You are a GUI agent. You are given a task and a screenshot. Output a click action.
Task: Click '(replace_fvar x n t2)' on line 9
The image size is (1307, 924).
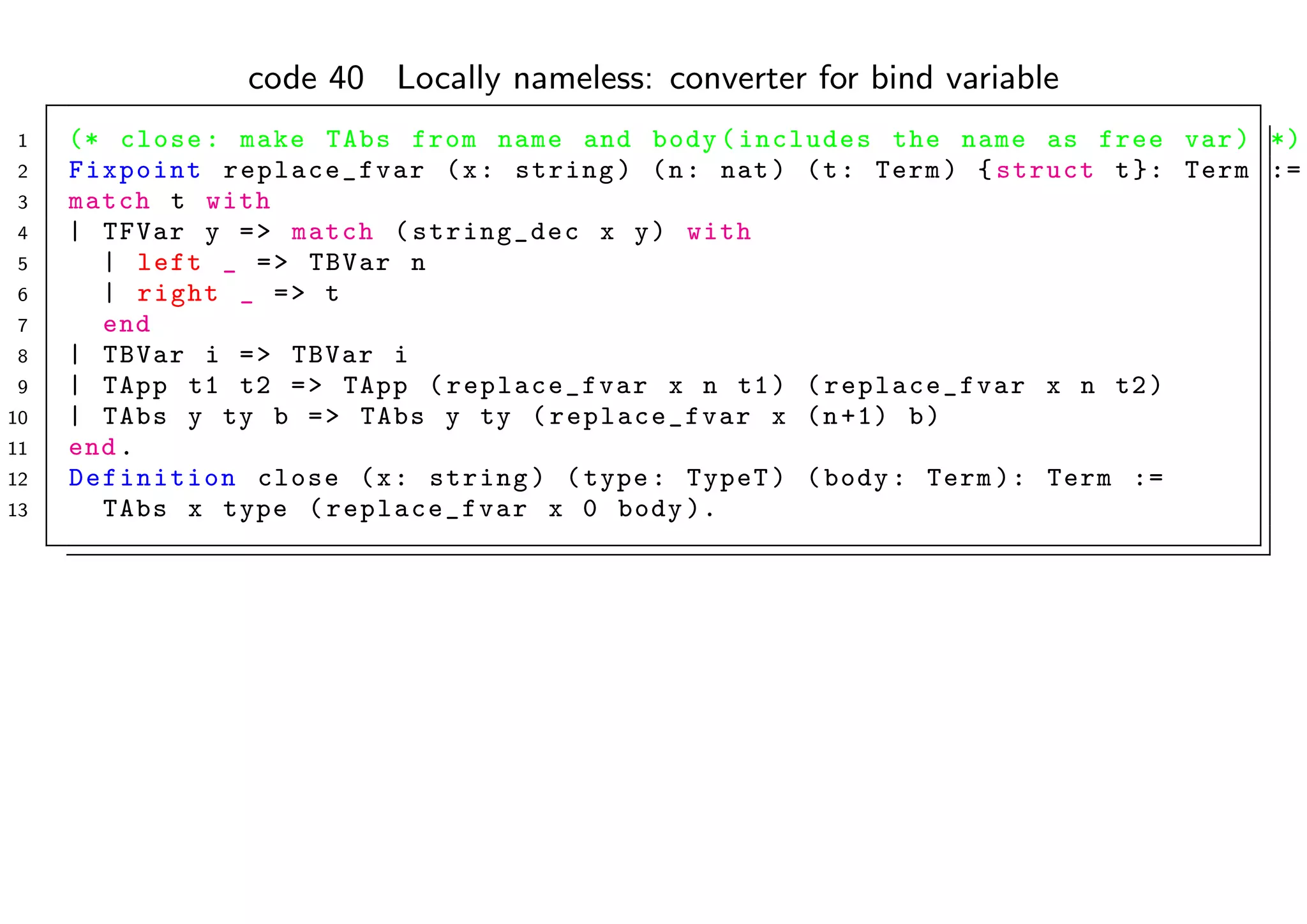point(985,385)
